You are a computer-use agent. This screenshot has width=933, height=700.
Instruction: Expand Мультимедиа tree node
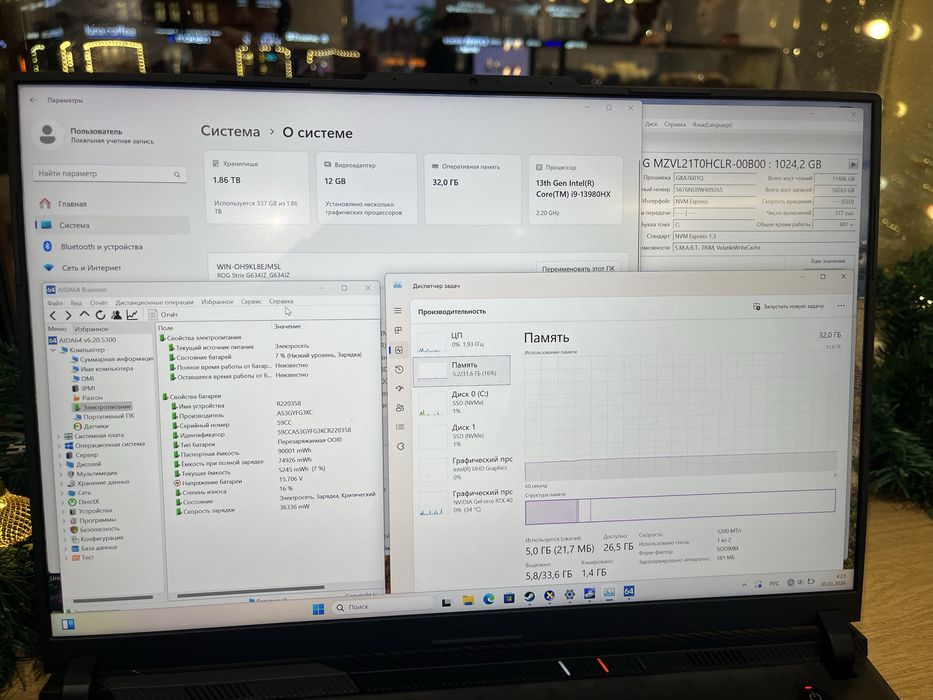(61, 474)
